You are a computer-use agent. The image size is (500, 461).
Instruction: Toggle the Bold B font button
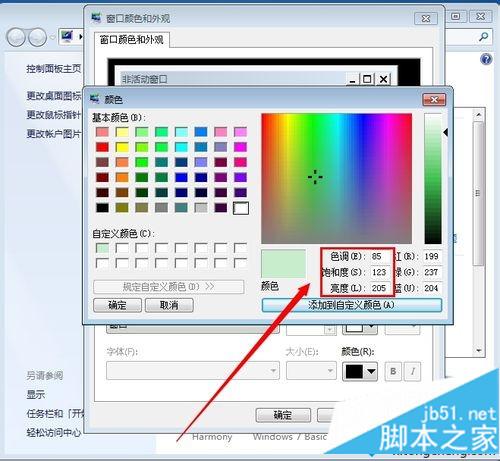point(393,371)
